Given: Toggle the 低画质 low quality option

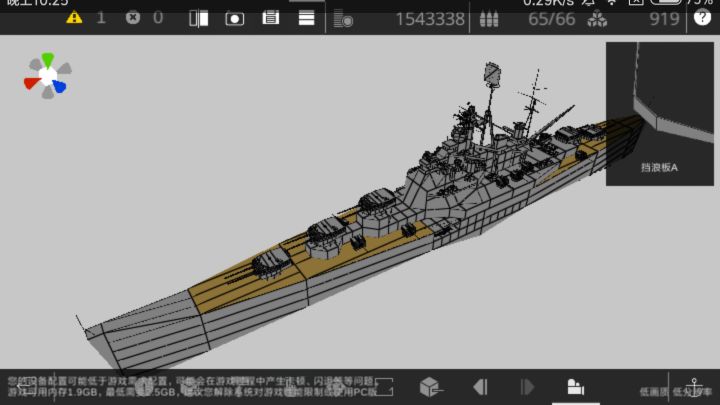Looking at the screenshot, I should (x=654, y=392).
